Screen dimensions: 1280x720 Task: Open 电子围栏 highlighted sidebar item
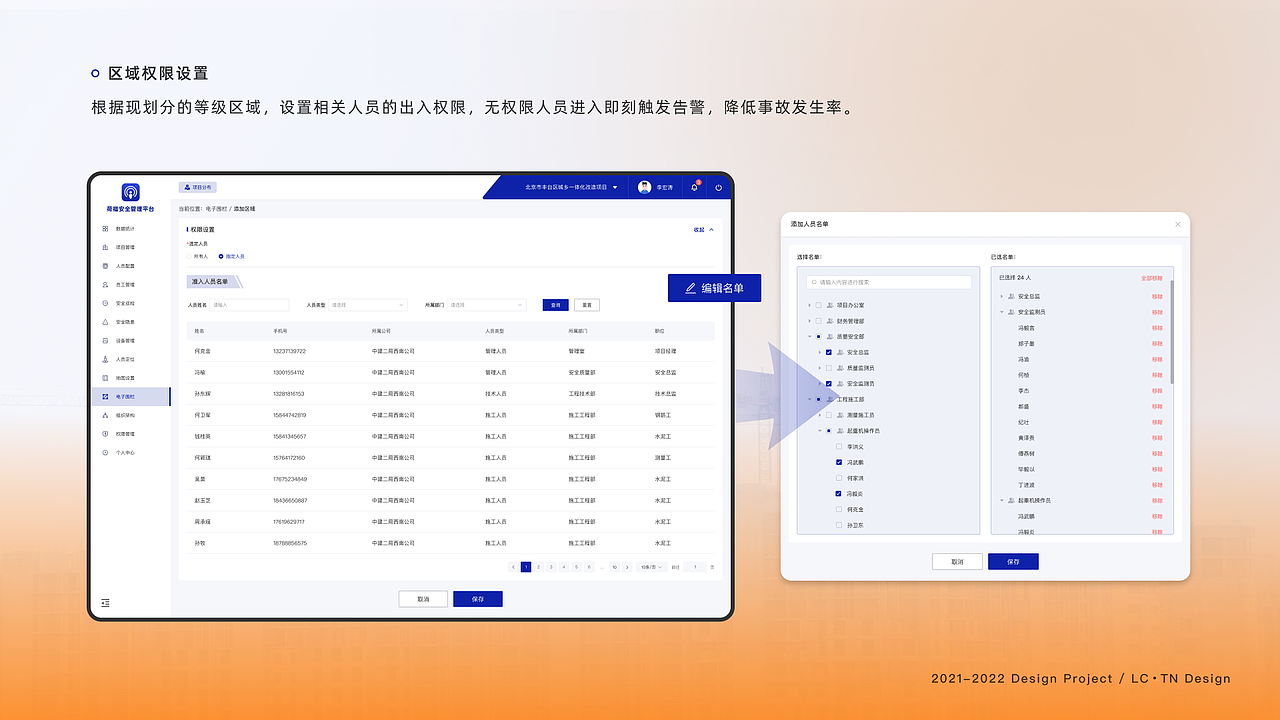click(x=130, y=397)
